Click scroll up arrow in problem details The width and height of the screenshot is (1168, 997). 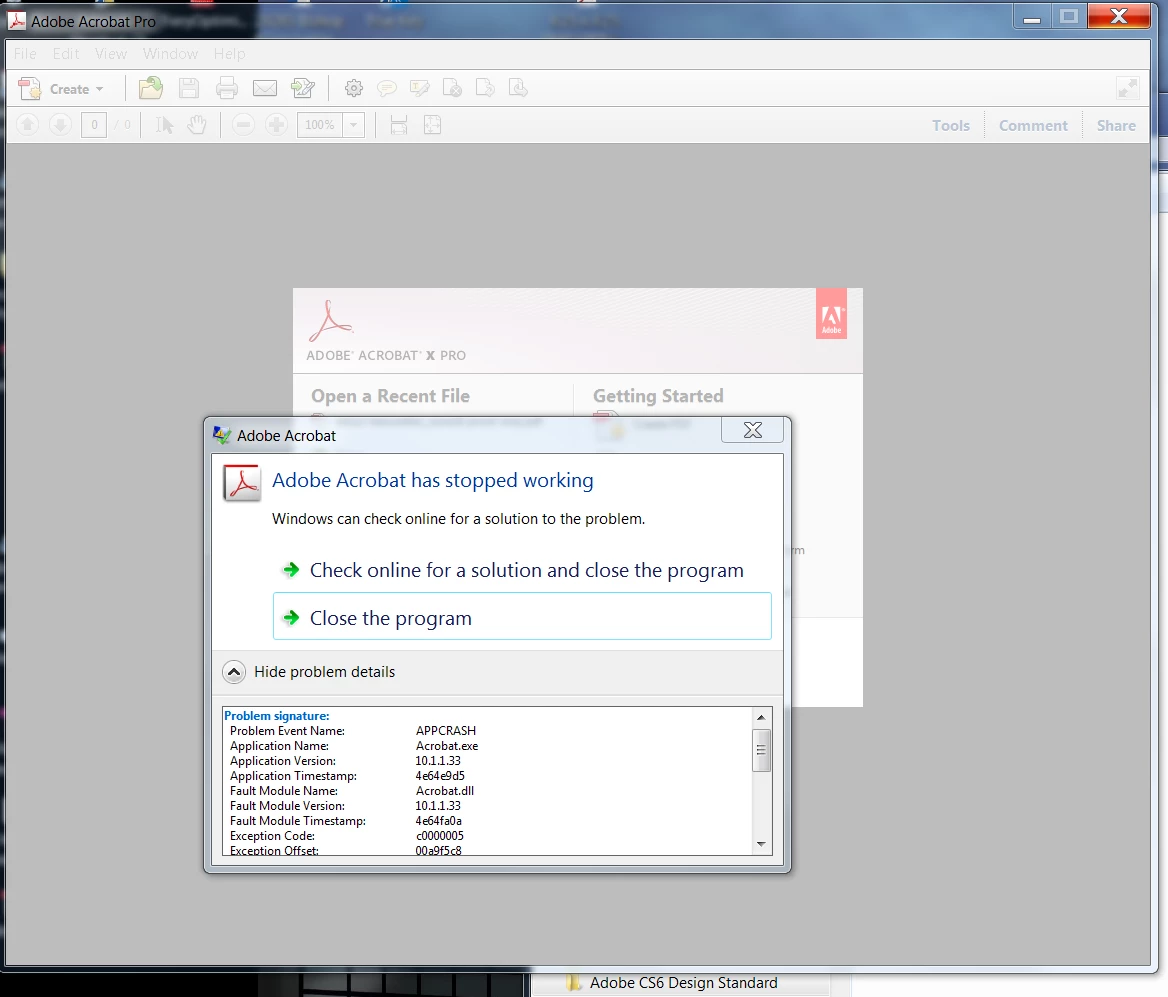click(x=761, y=717)
